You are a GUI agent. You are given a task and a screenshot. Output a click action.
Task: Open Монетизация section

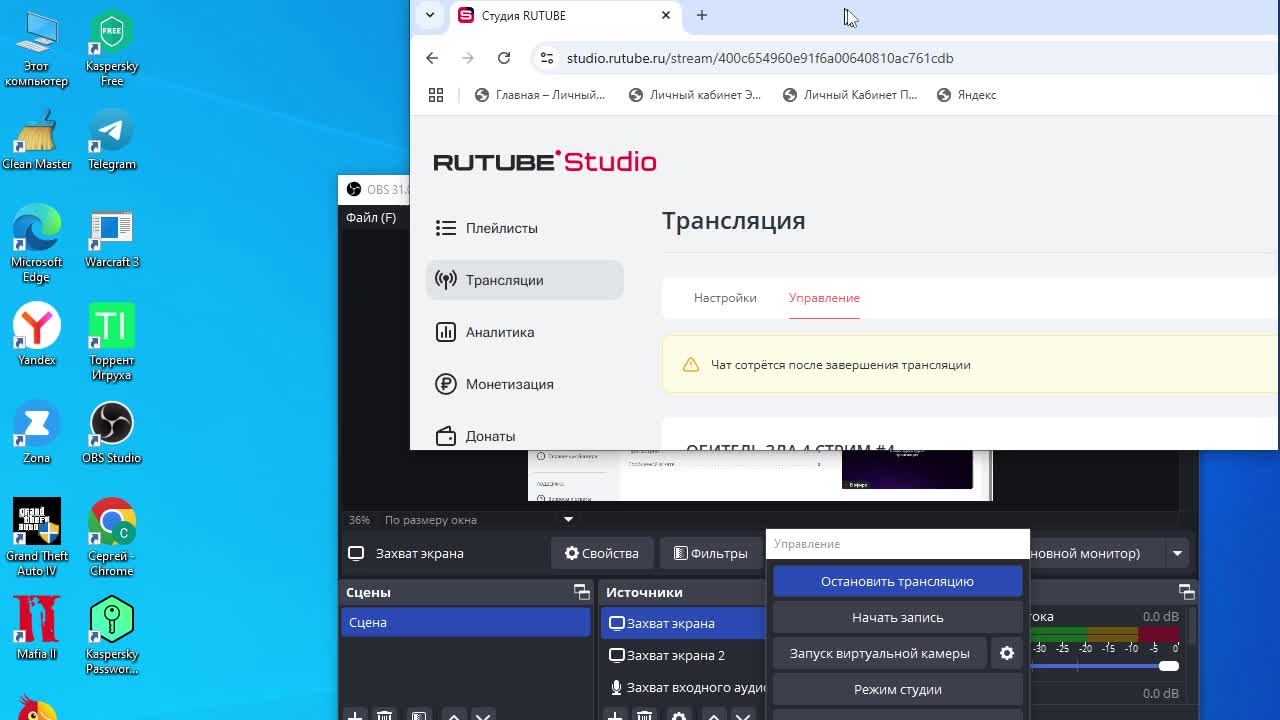524,384
